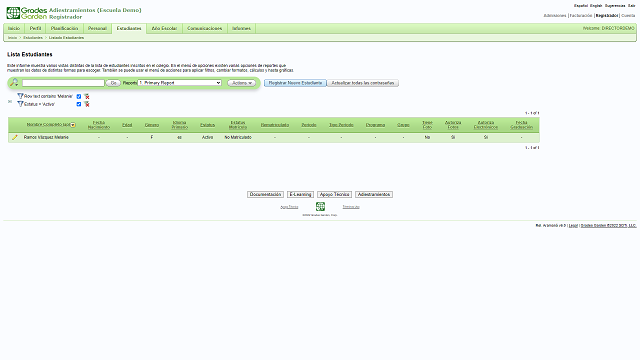This screenshot has height=360, width=640.
Task: Open the Facturación module link
Action: (x=581, y=16)
